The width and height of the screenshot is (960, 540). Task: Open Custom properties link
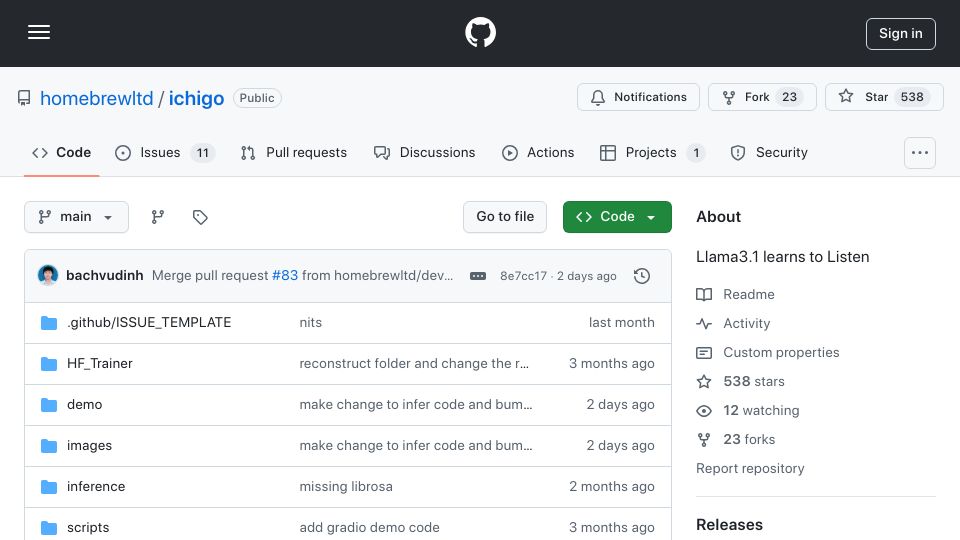pyautogui.click(x=768, y=353)
